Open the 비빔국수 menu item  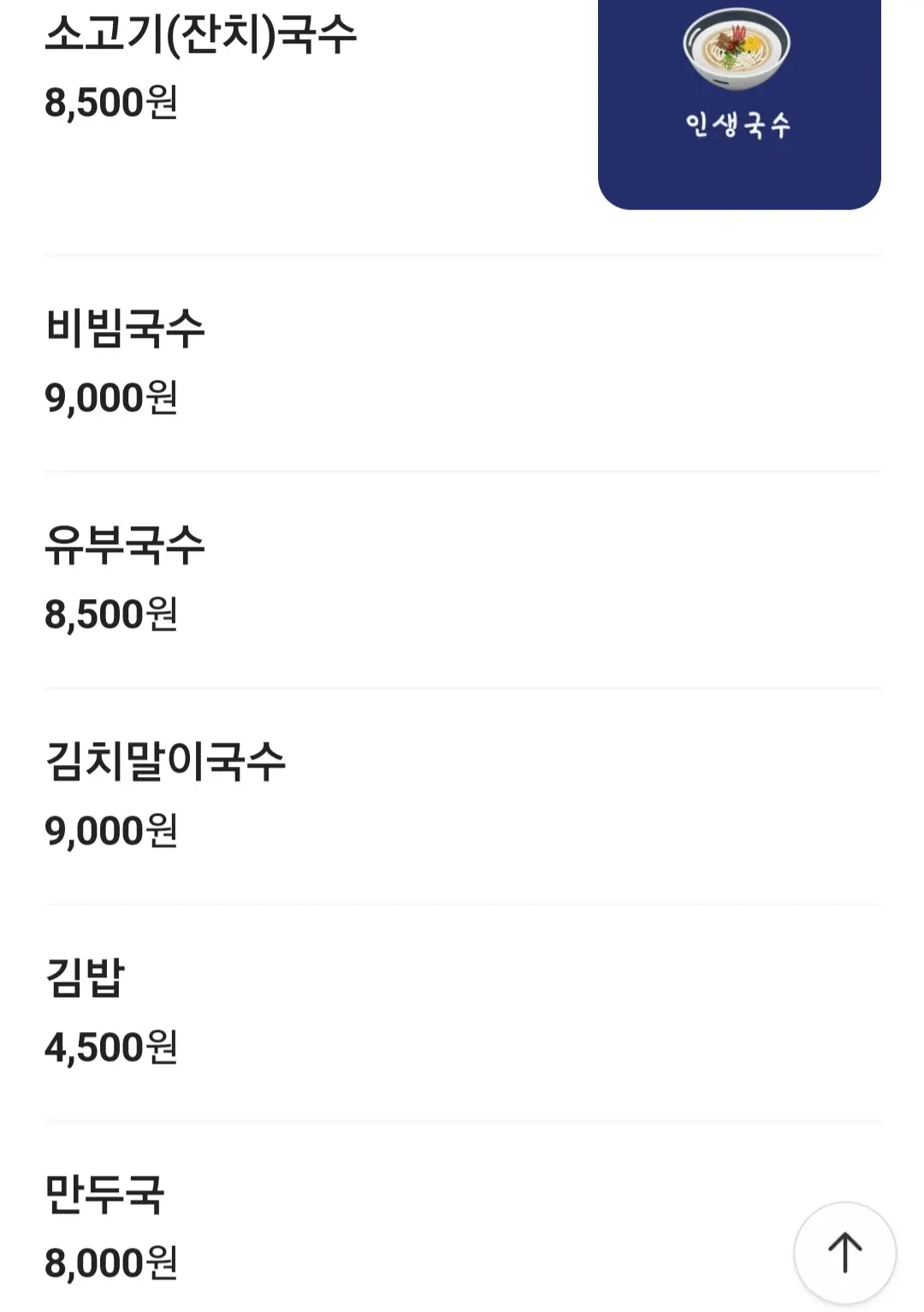pyautogui.click(x=125, y=329)
